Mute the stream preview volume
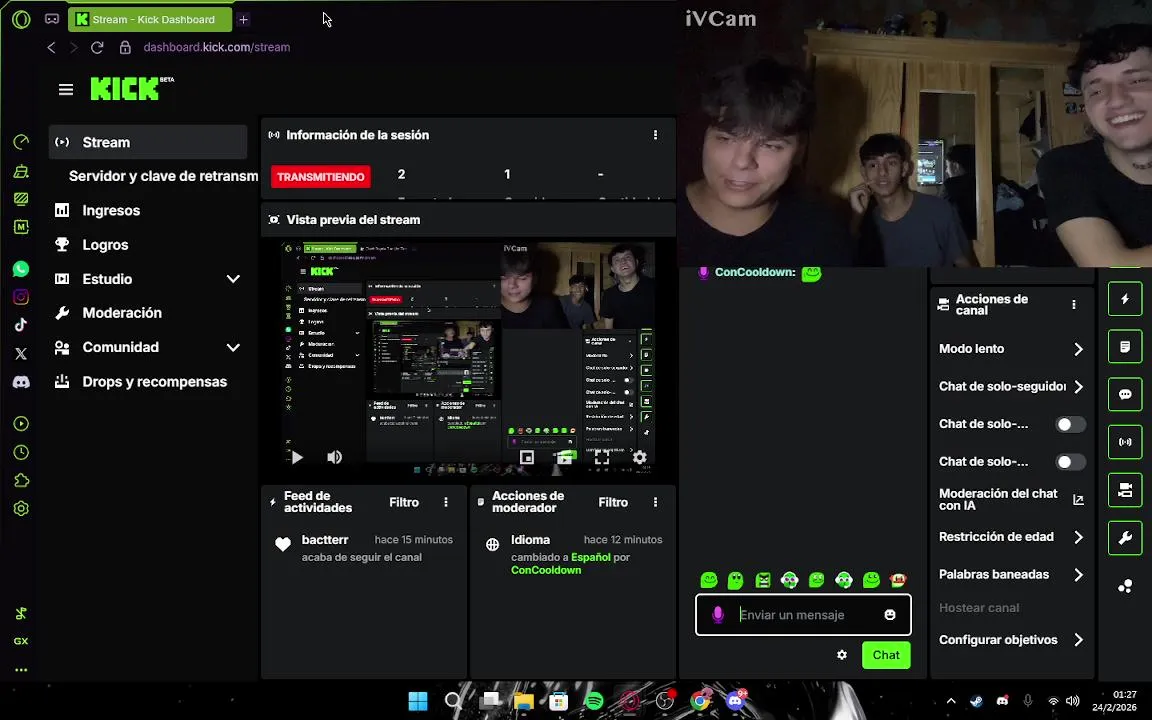Viewport: 1152px width, 720px height. 334,457
